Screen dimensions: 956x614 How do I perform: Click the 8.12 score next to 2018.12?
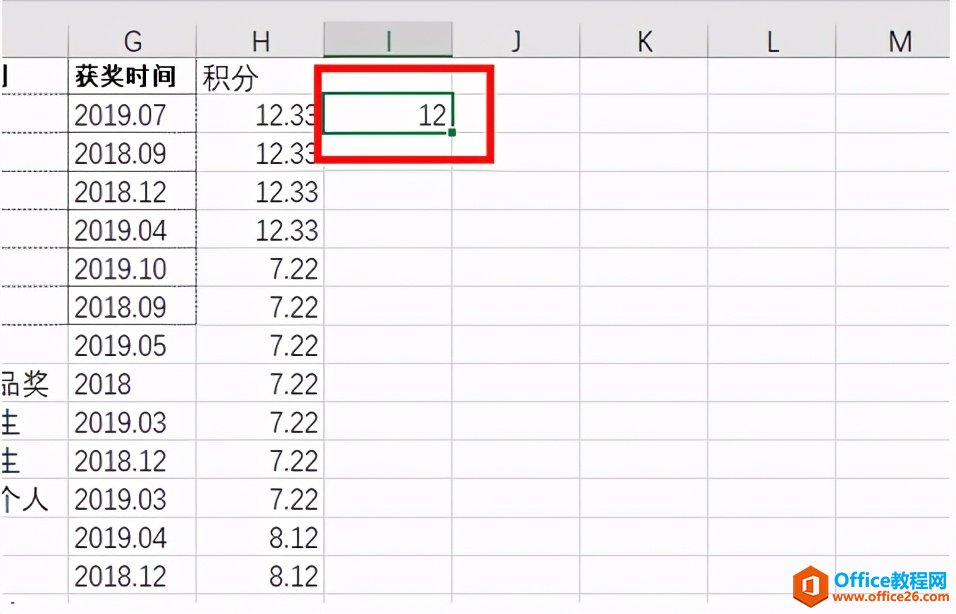tap(260, 576)
